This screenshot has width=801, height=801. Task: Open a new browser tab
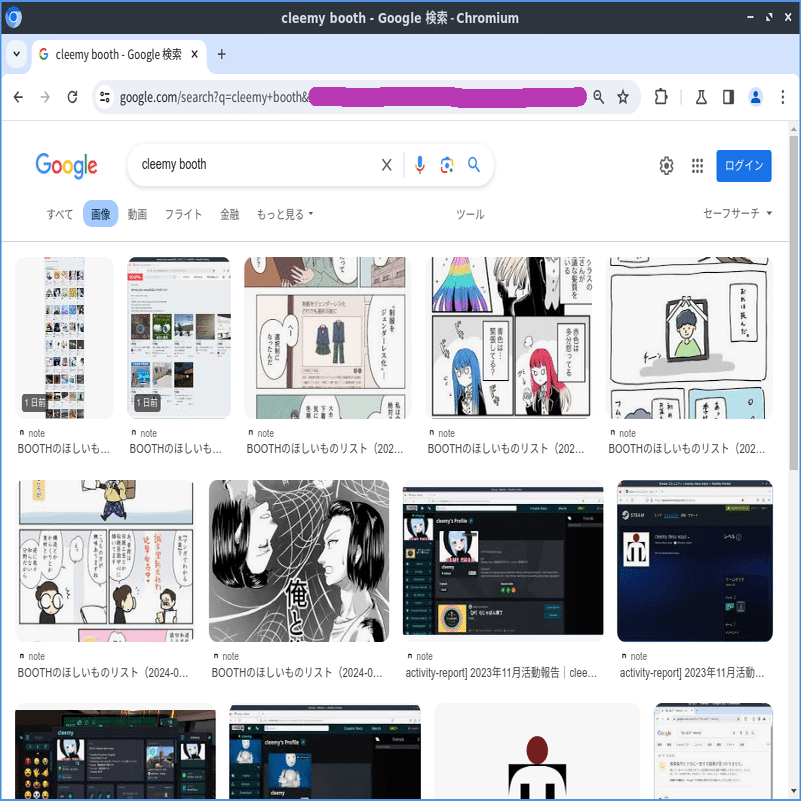222,54
